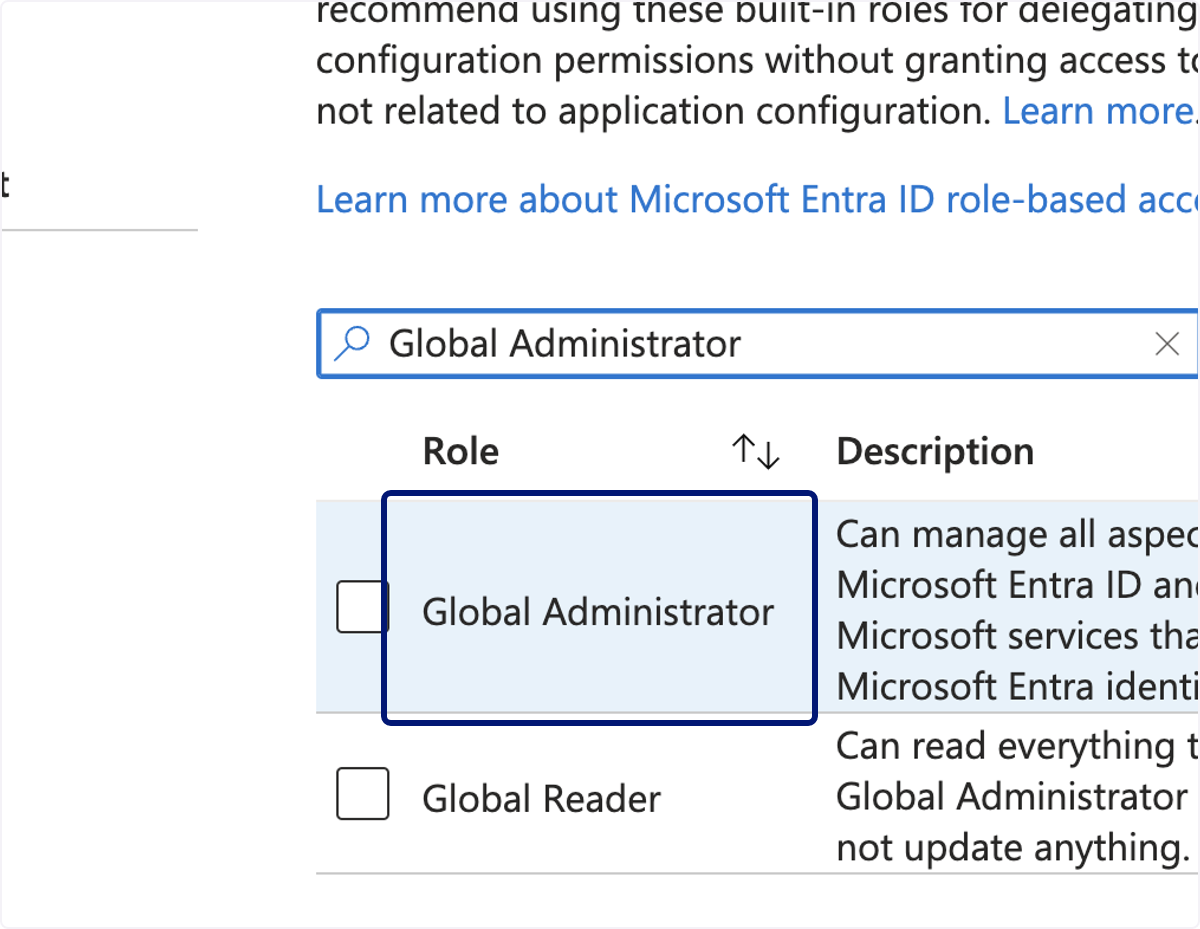Focus the search field containing Global Administrator
The height and width of the screenshot is (929, 1200).
click(758, 344)
